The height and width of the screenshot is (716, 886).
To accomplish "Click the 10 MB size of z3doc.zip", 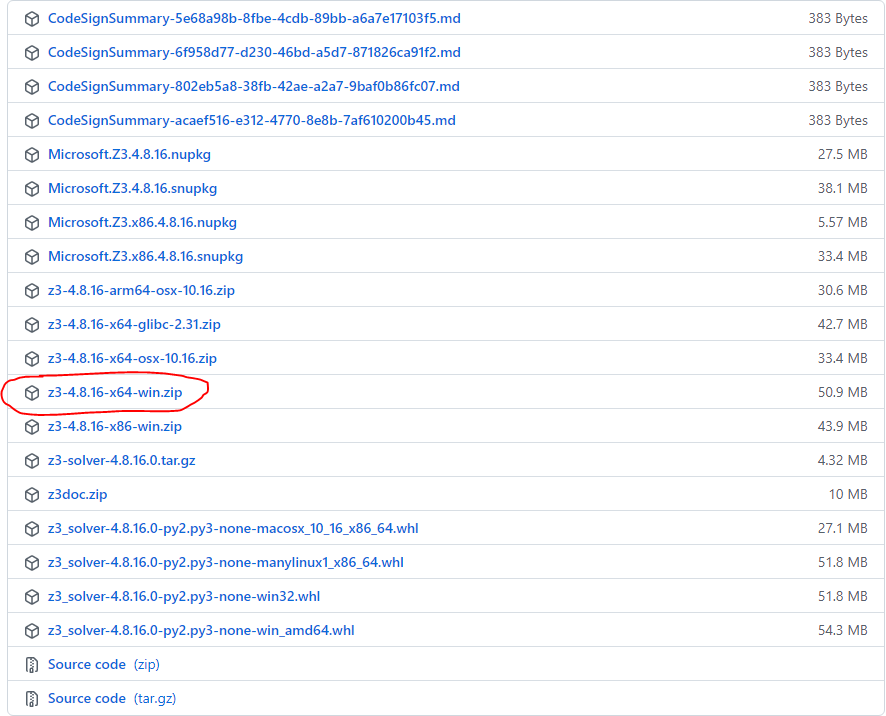I will click(x=848, y=494).
